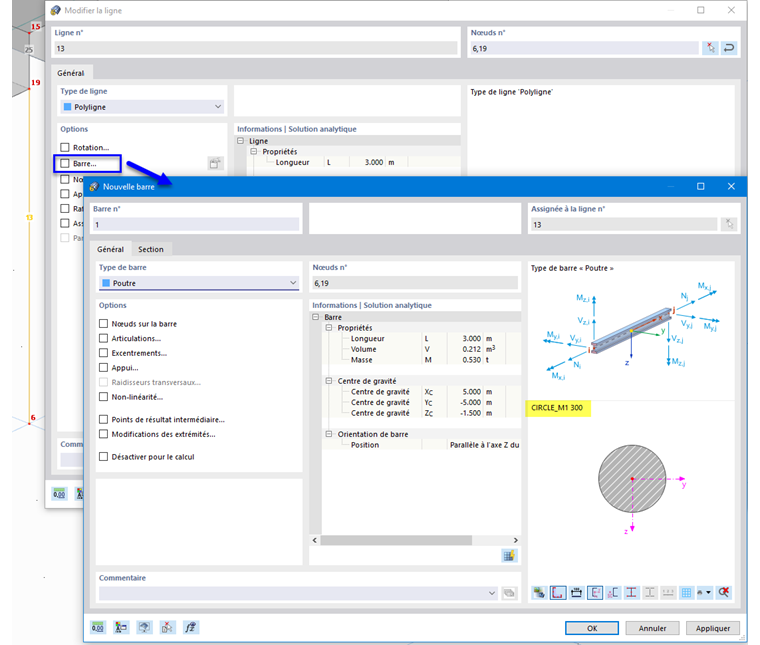The image size is (760, 645).
Task: Click the Ligne n° field showing 13
Action: pyautogui.click(x=256, y=47)
